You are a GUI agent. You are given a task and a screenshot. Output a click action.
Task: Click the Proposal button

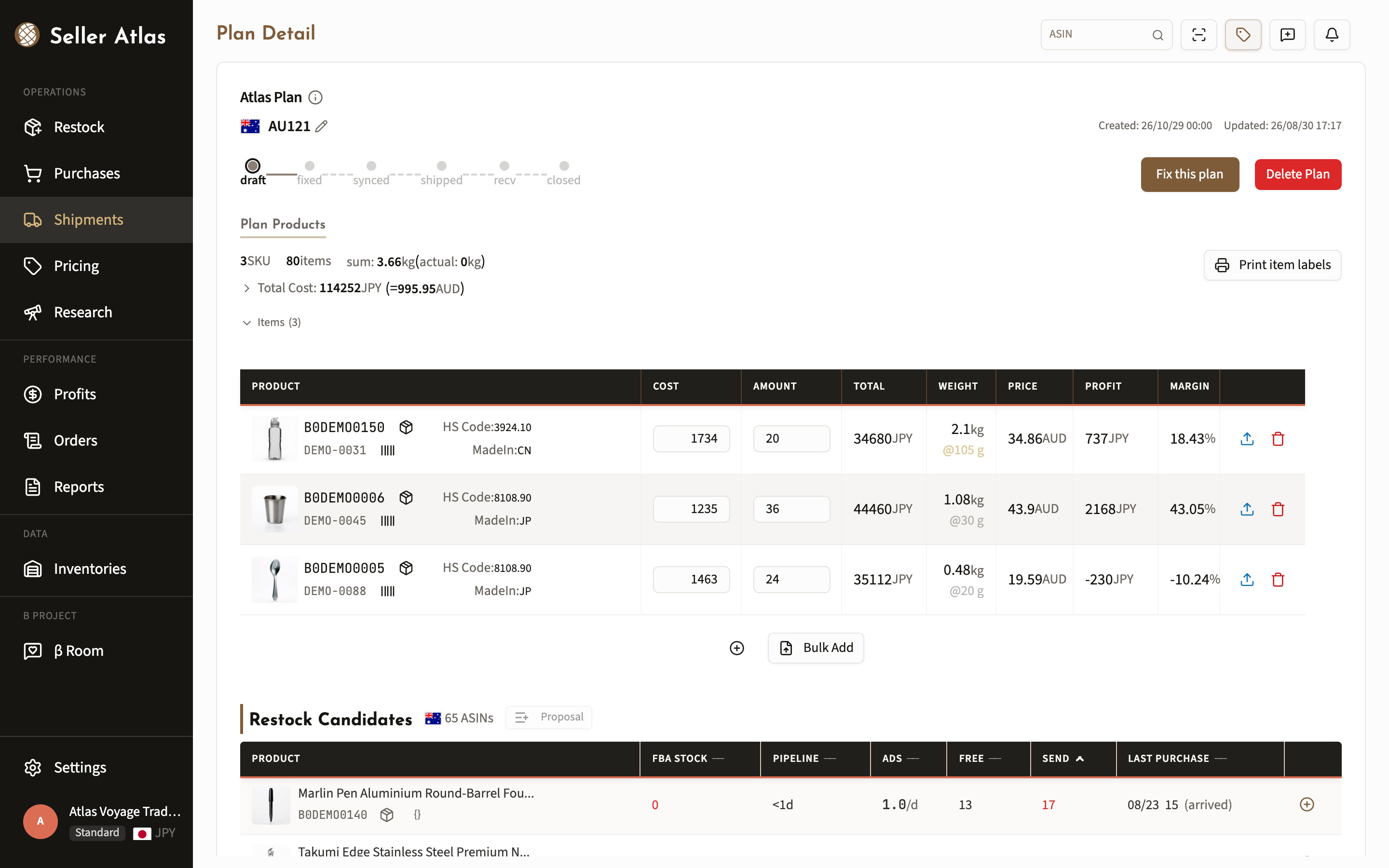(x=549, y=718)
